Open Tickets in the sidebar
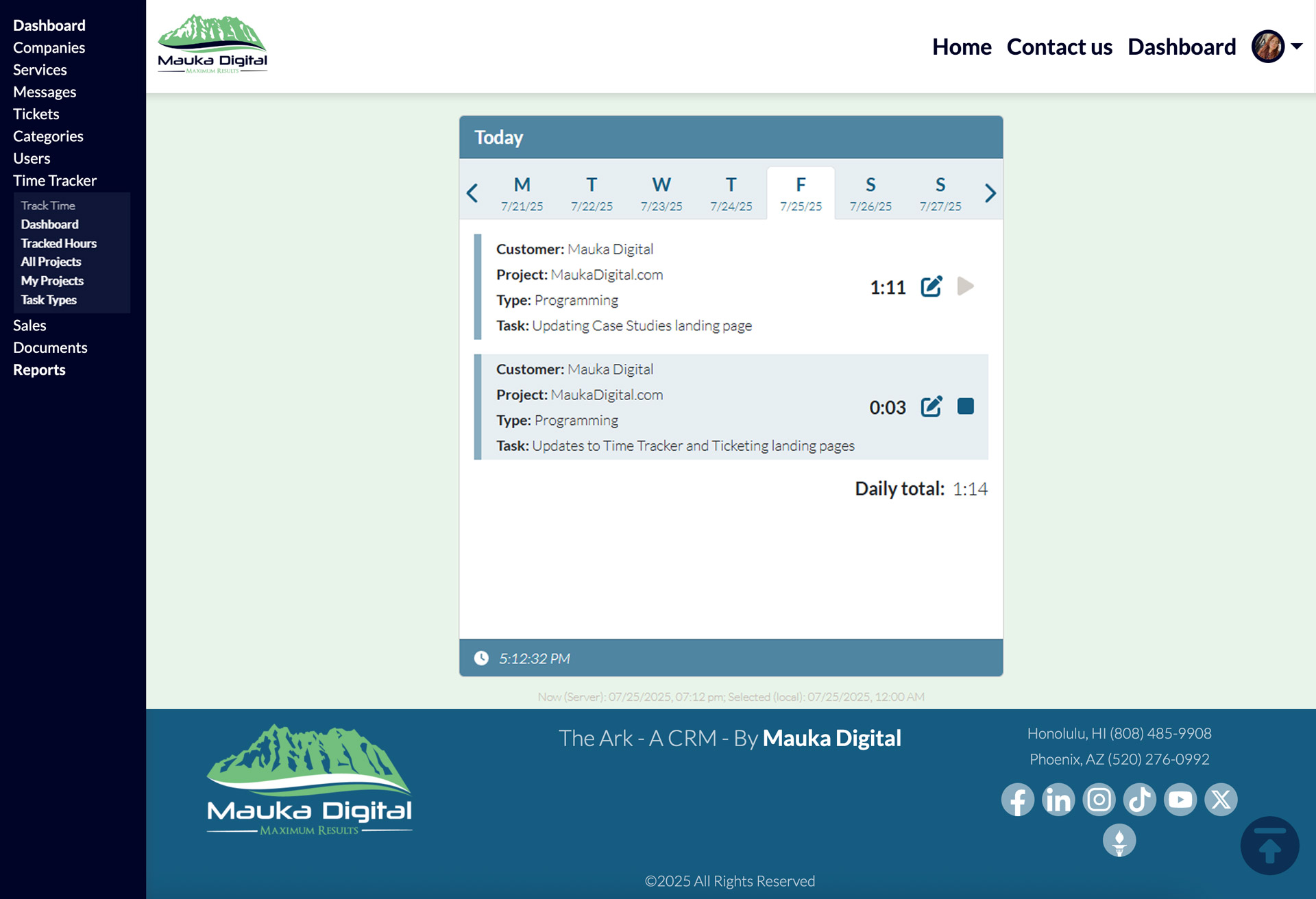 [36, 114]
